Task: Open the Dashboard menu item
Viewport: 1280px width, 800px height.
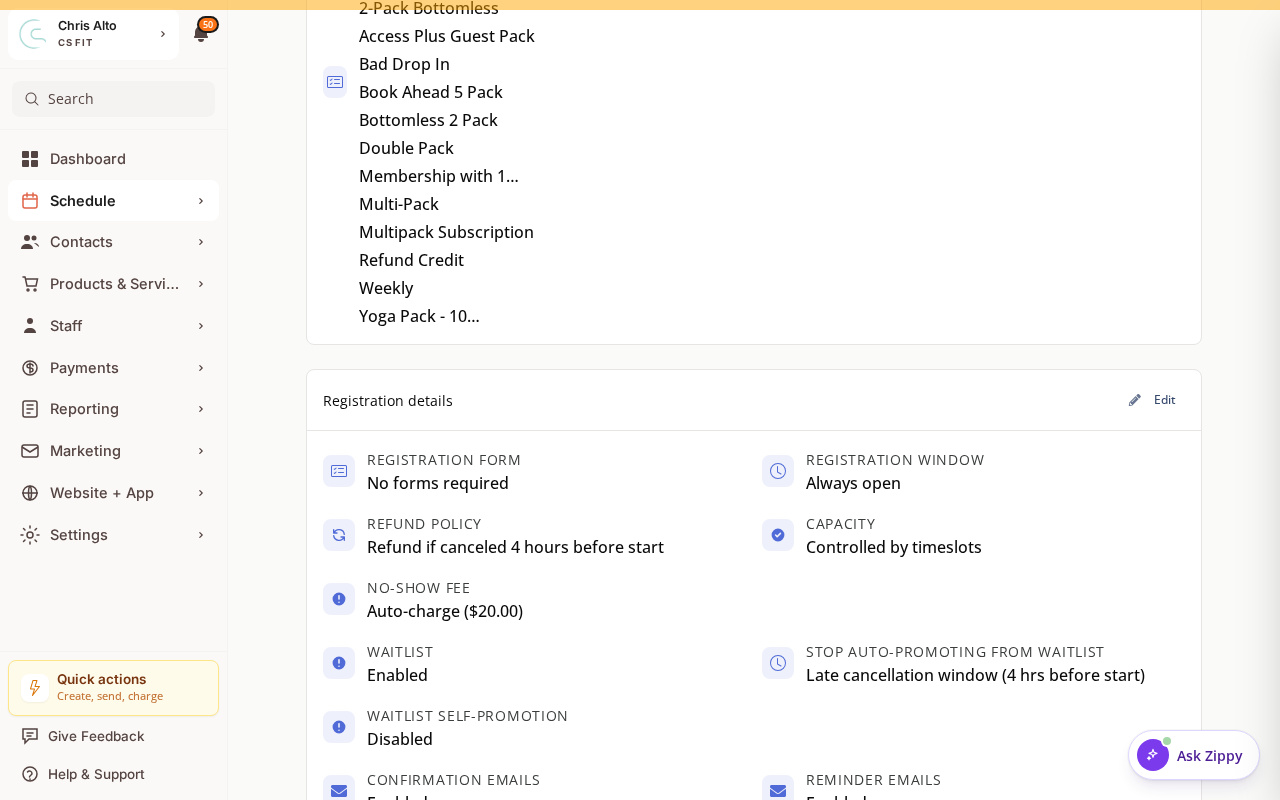Action: [113, 159]
